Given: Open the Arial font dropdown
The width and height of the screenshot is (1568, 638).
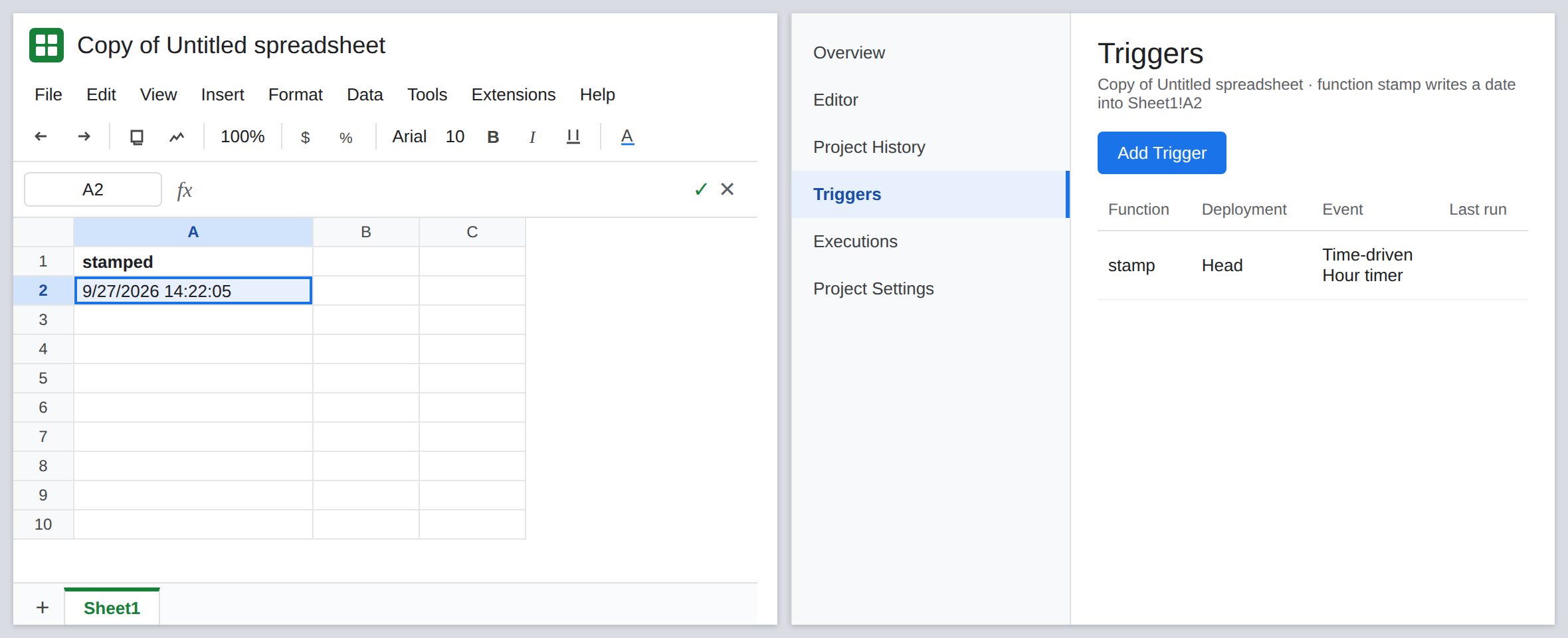Looking at the screenshot, I should [409, 137].
